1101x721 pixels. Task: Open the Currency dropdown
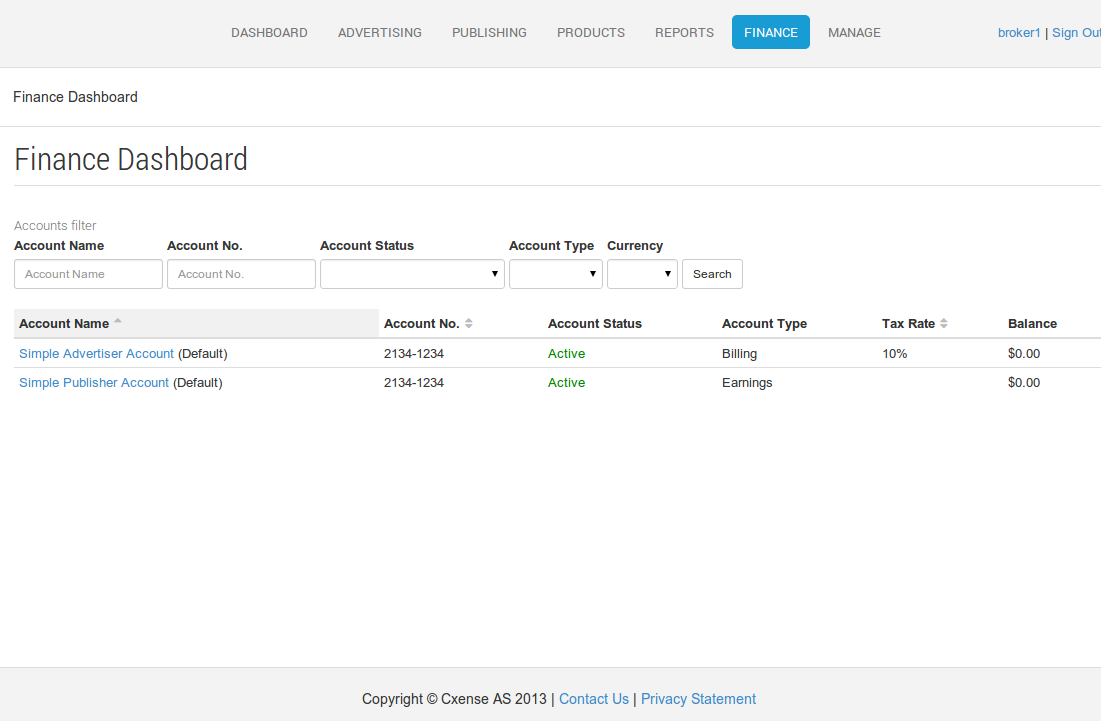(x=642, y=274)
